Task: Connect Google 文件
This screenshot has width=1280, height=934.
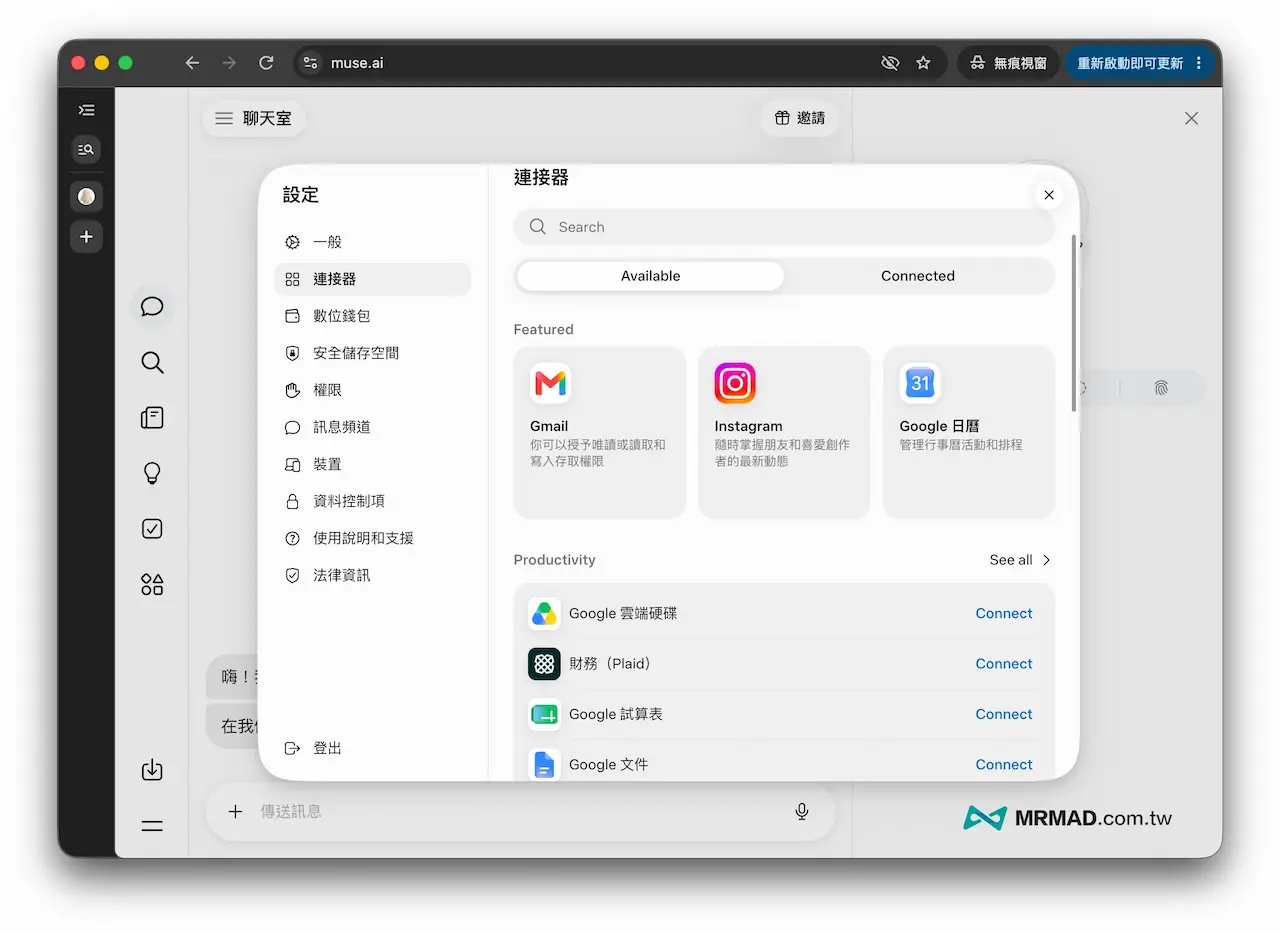Action: pyautogui.click(x=1004, y=764)
